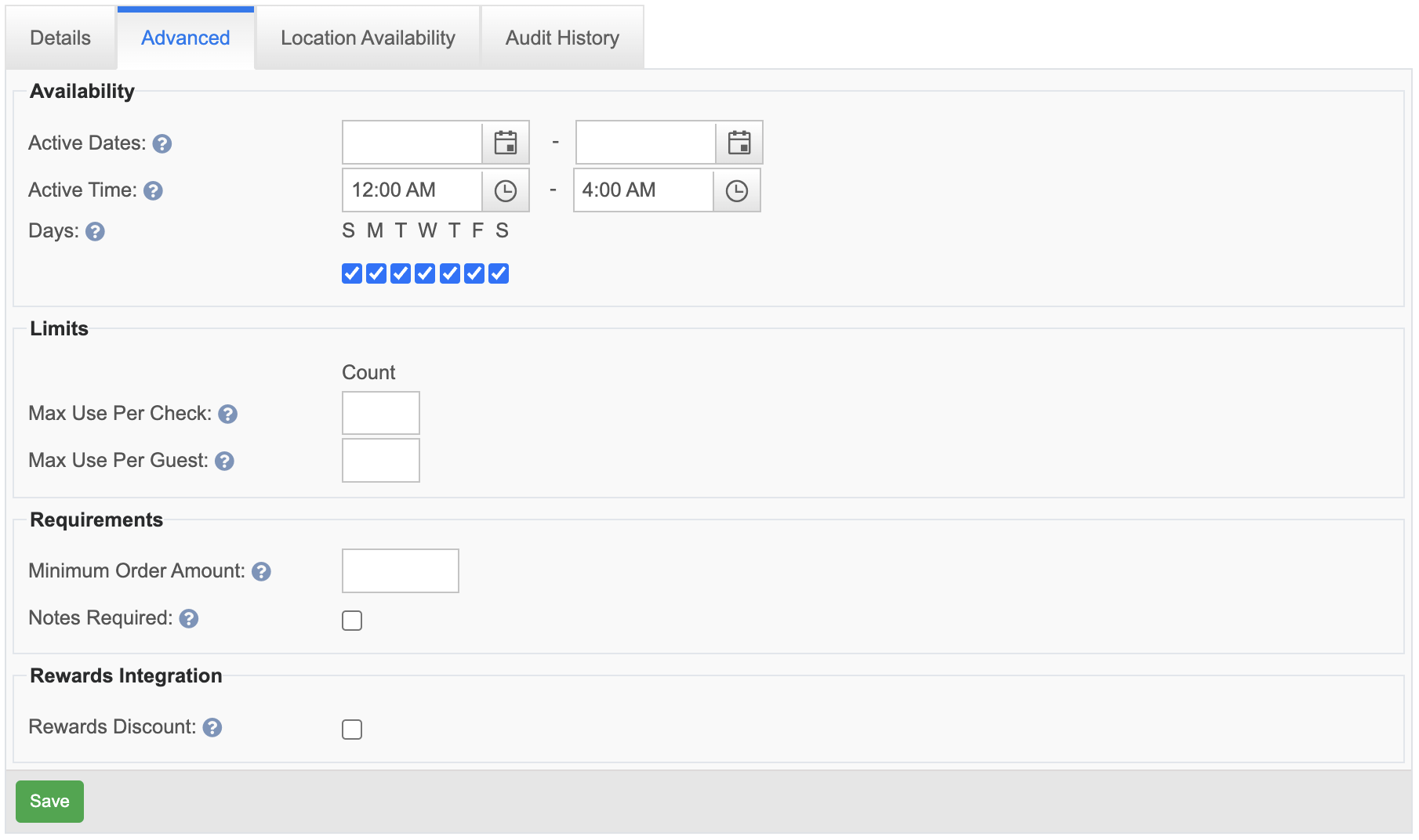The image size is (1419, 840).
Task: Switch to the Details tab
Action: 60,38
